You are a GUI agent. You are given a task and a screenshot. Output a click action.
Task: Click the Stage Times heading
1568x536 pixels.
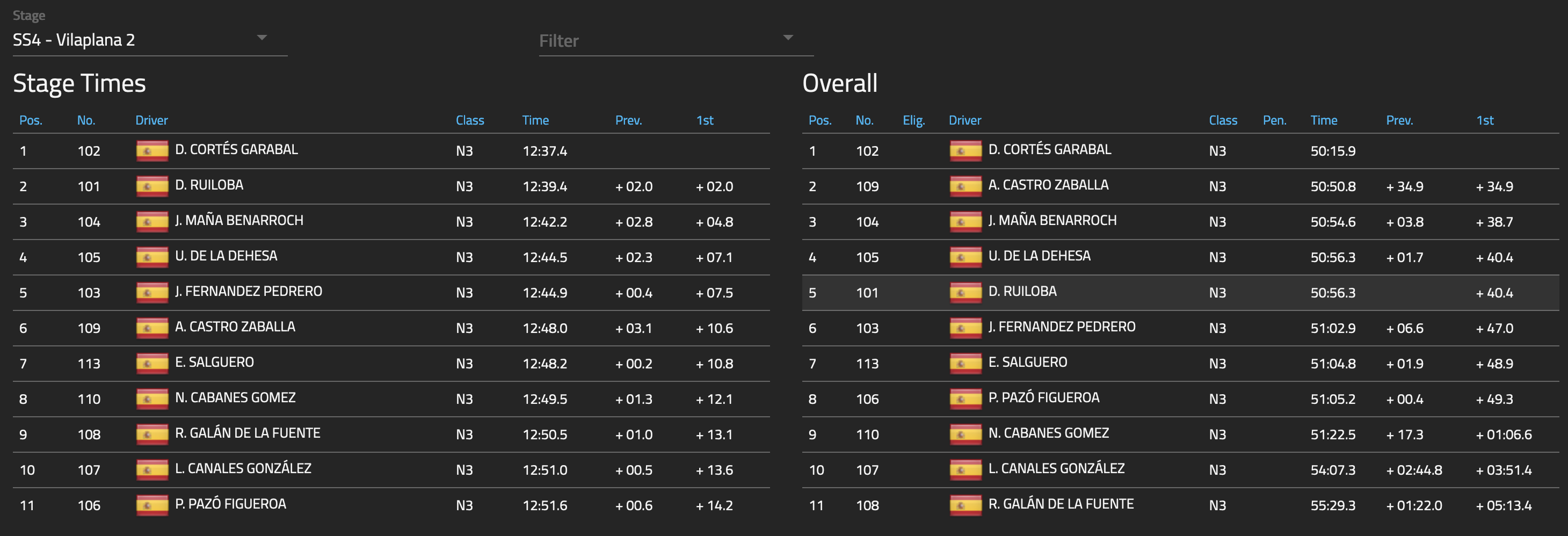pyautogui.click(x=79, y=83)
